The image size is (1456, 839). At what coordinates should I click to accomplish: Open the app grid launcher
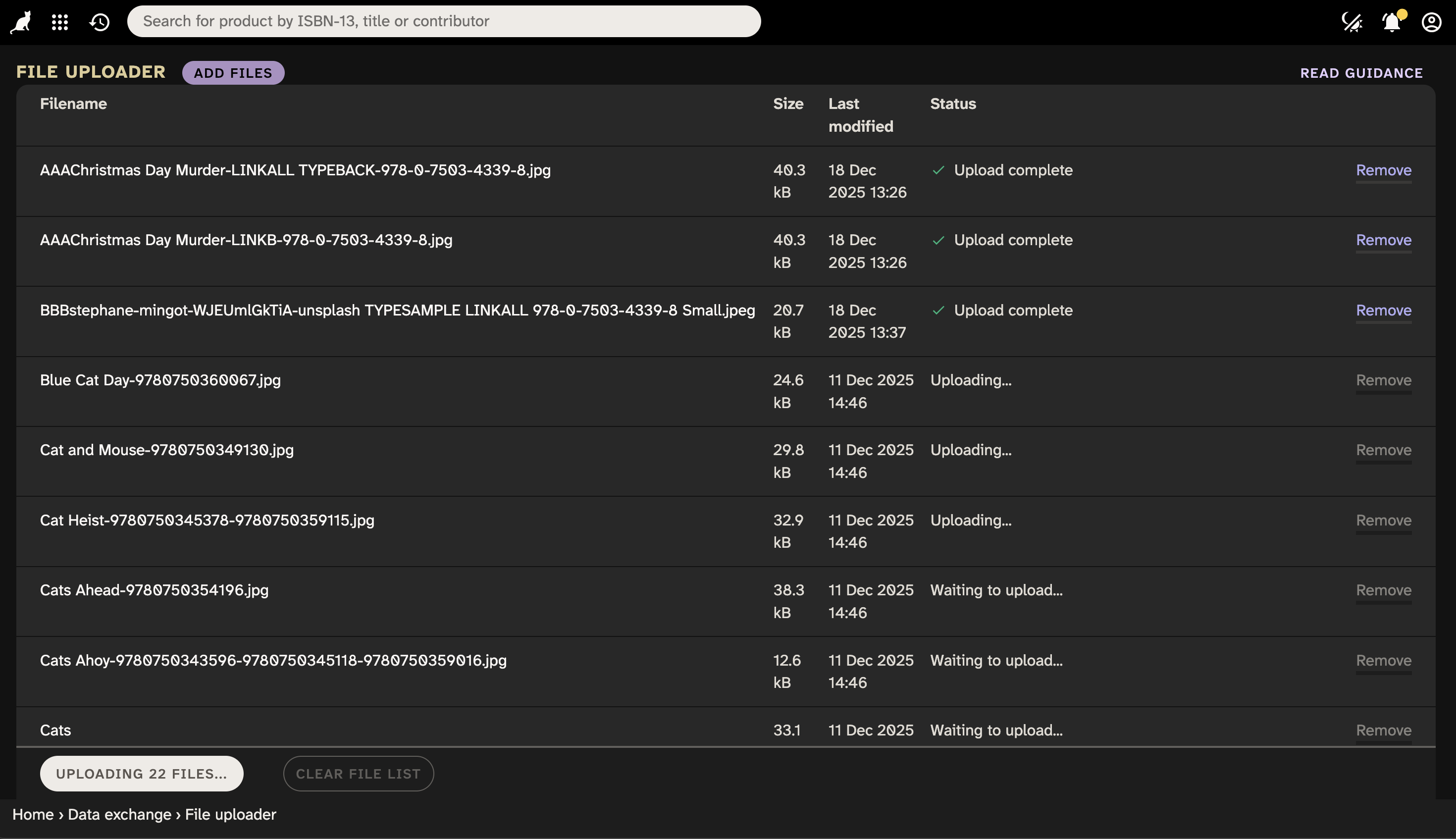click(x=59, y=21)
